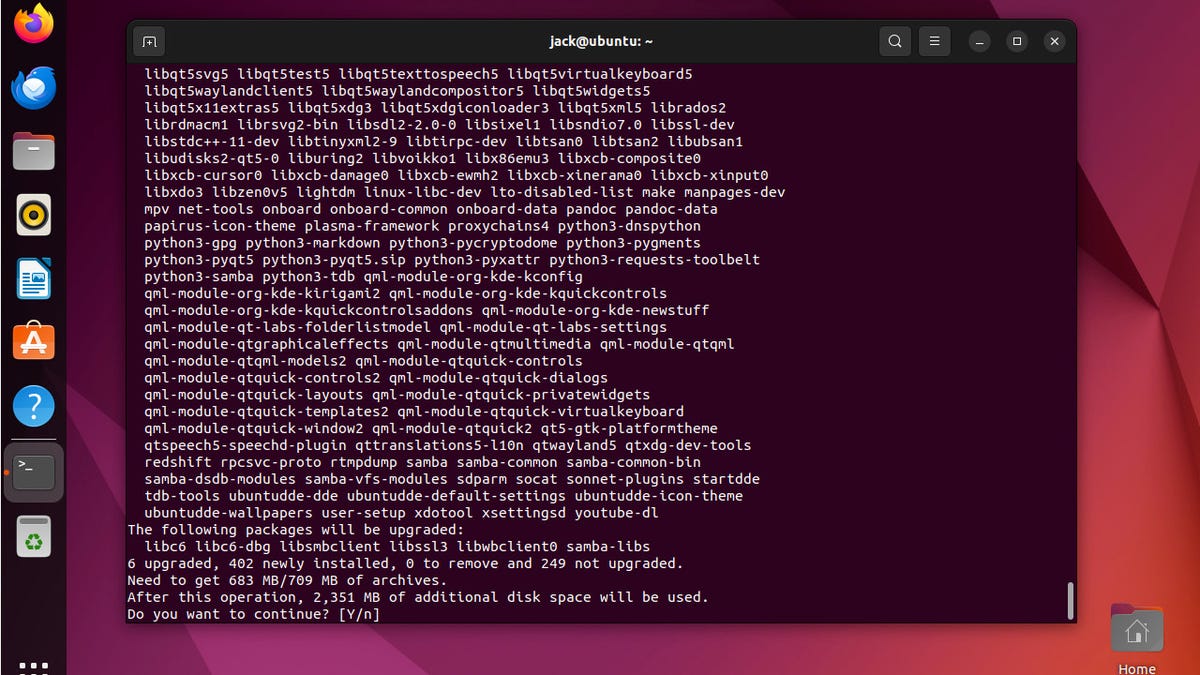Click the 'redshift' package name
Image resolution: width=1200 pixels, height=675 pixels.
click(x=177, y=462)
